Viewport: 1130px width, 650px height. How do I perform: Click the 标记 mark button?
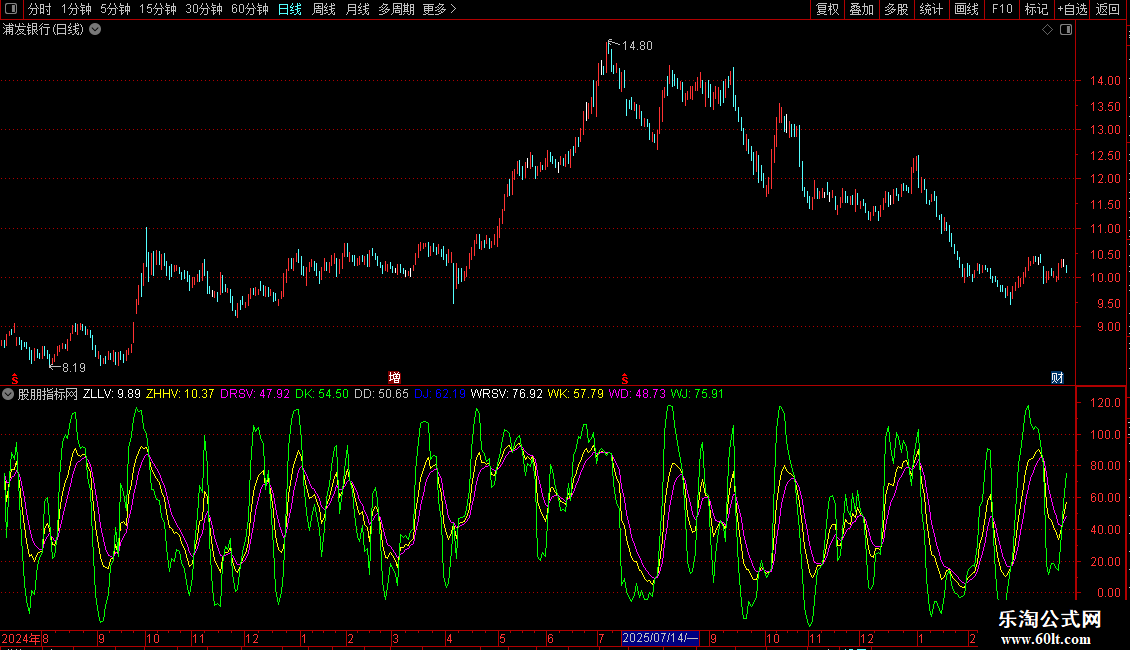1036,9
